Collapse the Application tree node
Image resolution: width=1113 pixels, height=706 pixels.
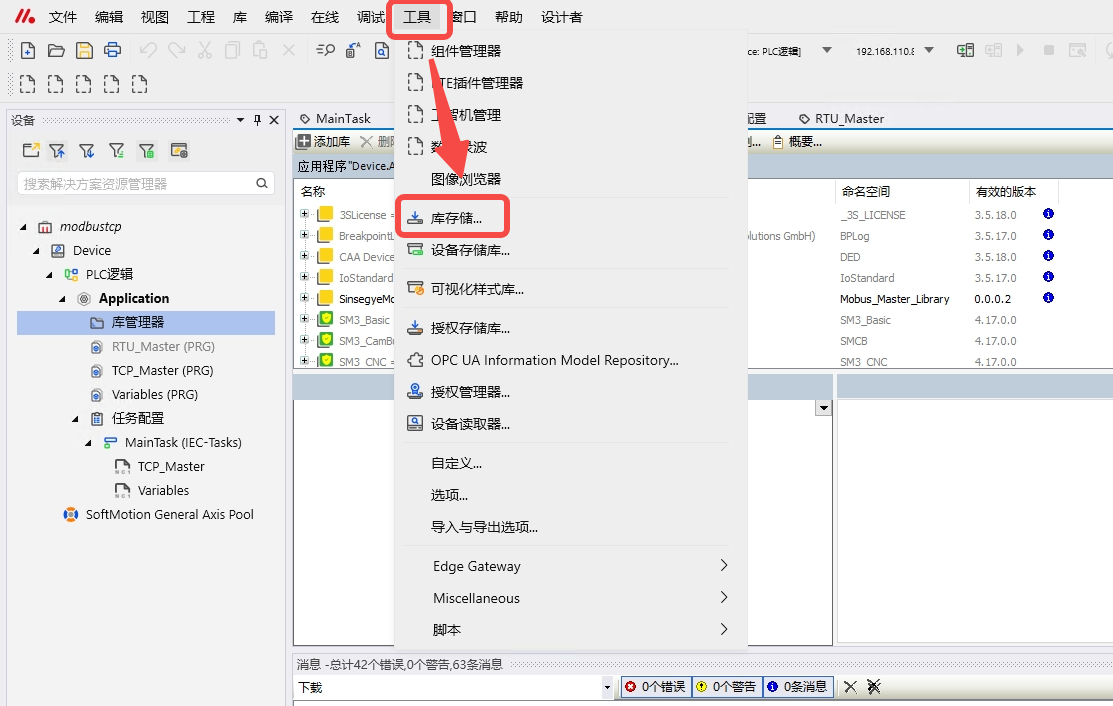[62, 299]
